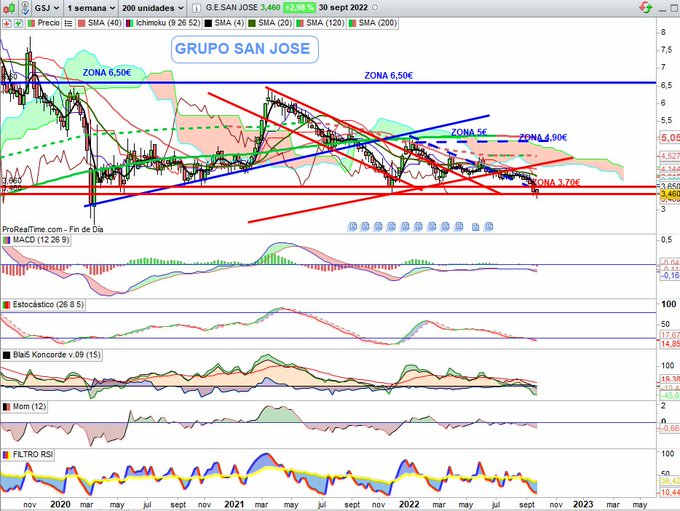This screenshot has height=511, width=680.
Task: Click the 2023 label on time axis
Action: (583, 504)
